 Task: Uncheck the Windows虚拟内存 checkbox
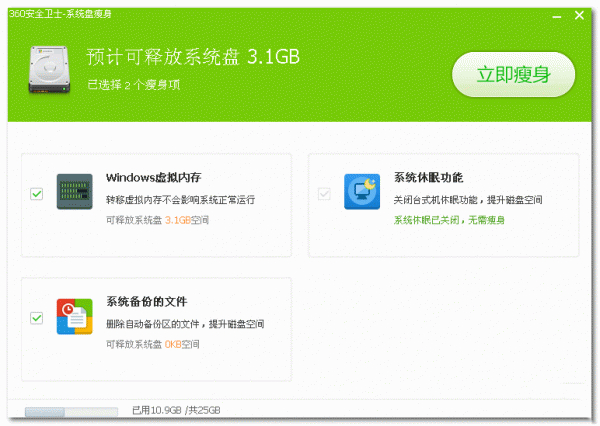tap(37, 193)
